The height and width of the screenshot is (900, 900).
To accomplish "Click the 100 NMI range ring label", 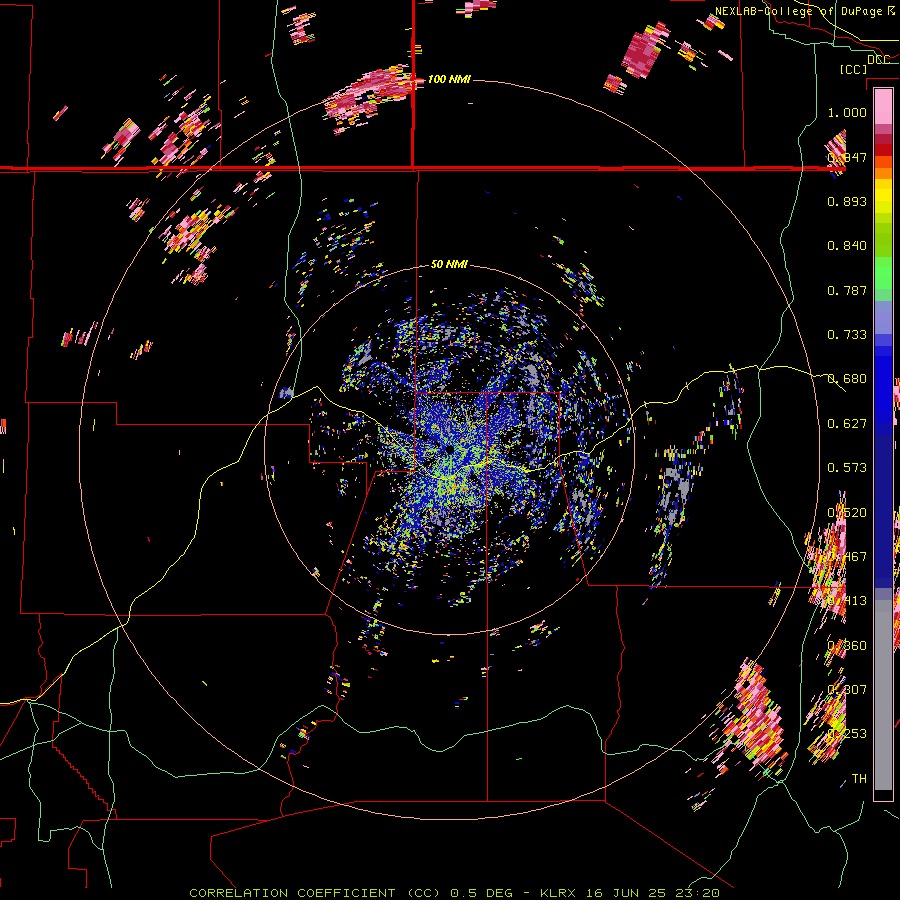I will point(449,79).
